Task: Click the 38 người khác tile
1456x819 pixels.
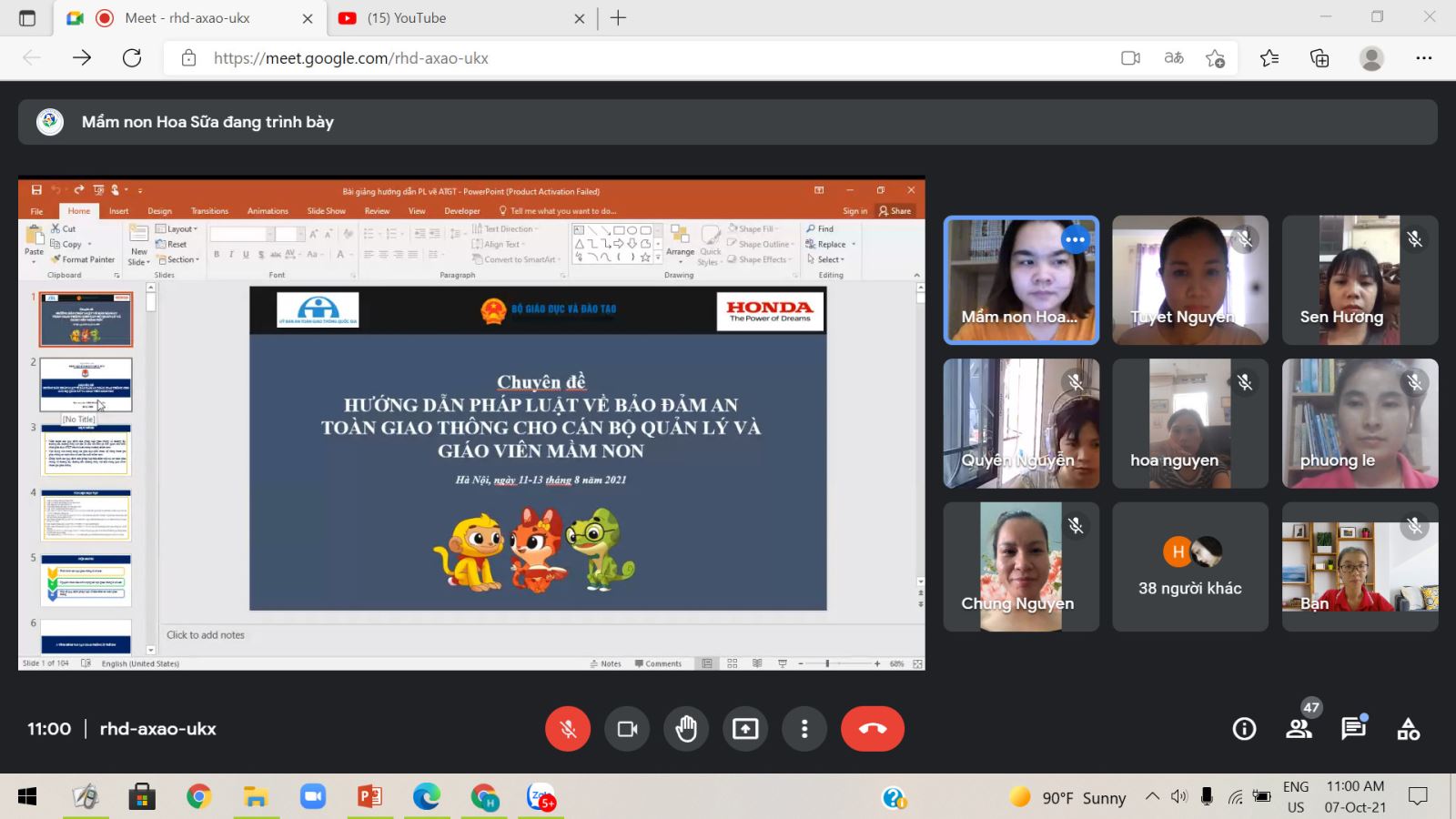Action: [1189, 567]
